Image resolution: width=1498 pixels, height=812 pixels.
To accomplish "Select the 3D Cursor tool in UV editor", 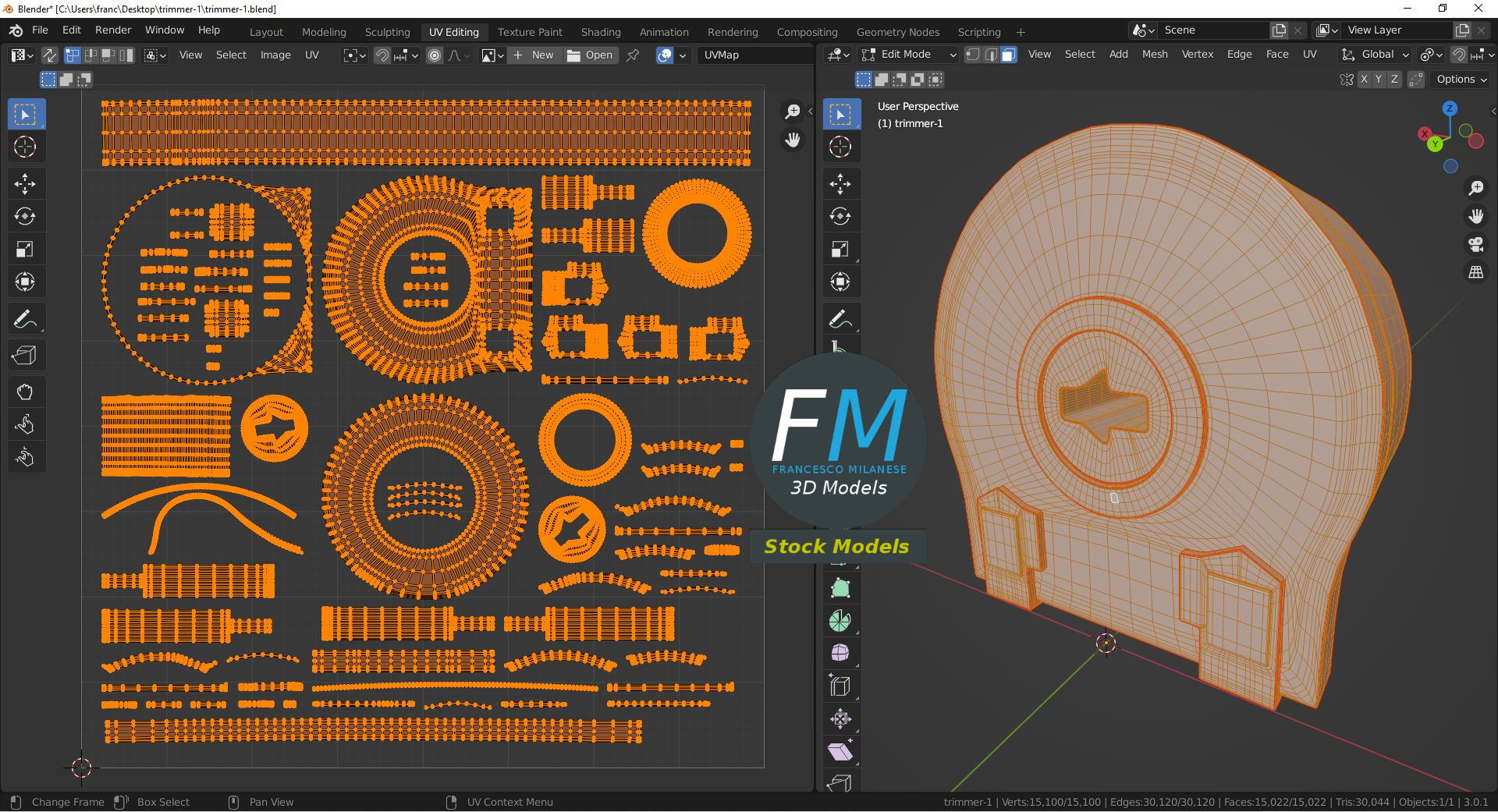I will [25, 147].
